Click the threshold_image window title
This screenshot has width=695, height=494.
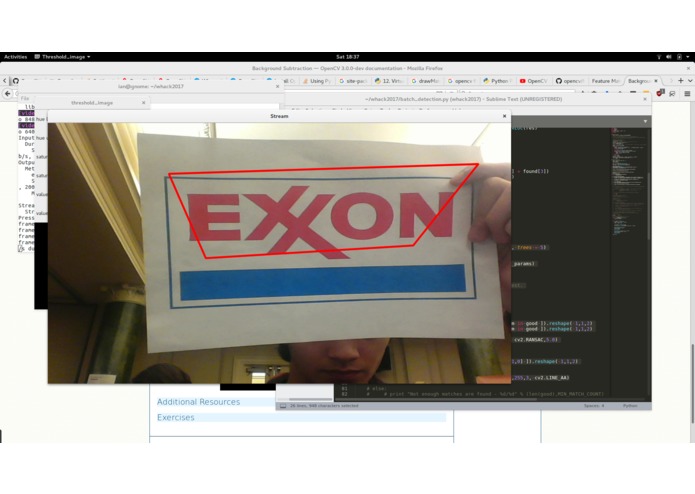pos(92,103)
